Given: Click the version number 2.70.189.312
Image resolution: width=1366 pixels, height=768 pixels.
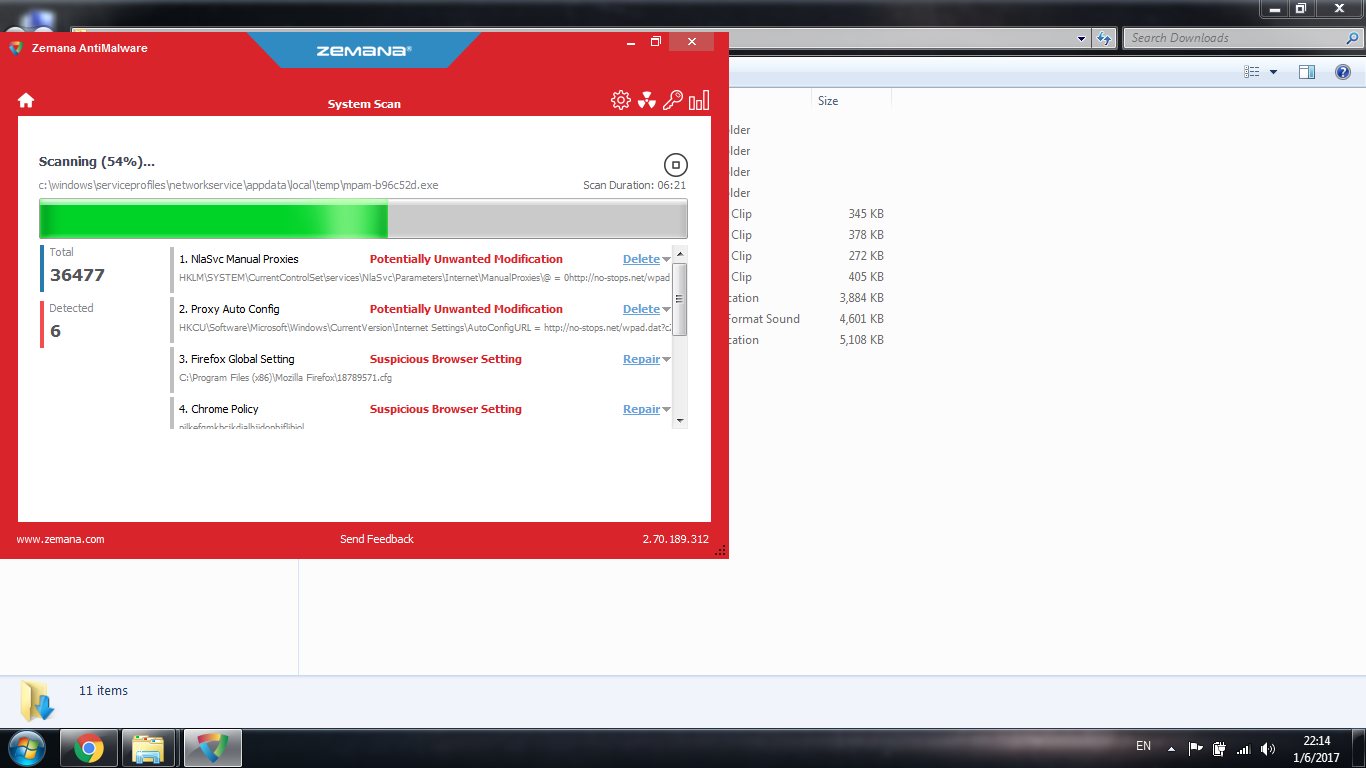Looking at the screenshot, I should (x=675, y=539).
